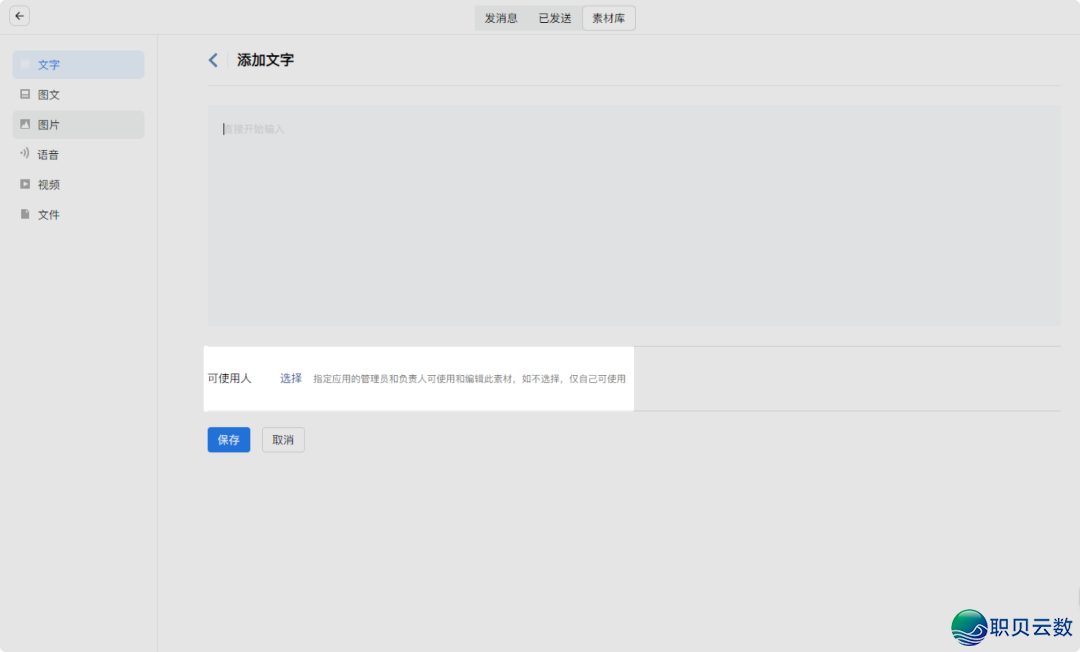Open the 图片 picture icon in sidebar
This screenshot has height=652, width=1080.
(x=23, y=124)
